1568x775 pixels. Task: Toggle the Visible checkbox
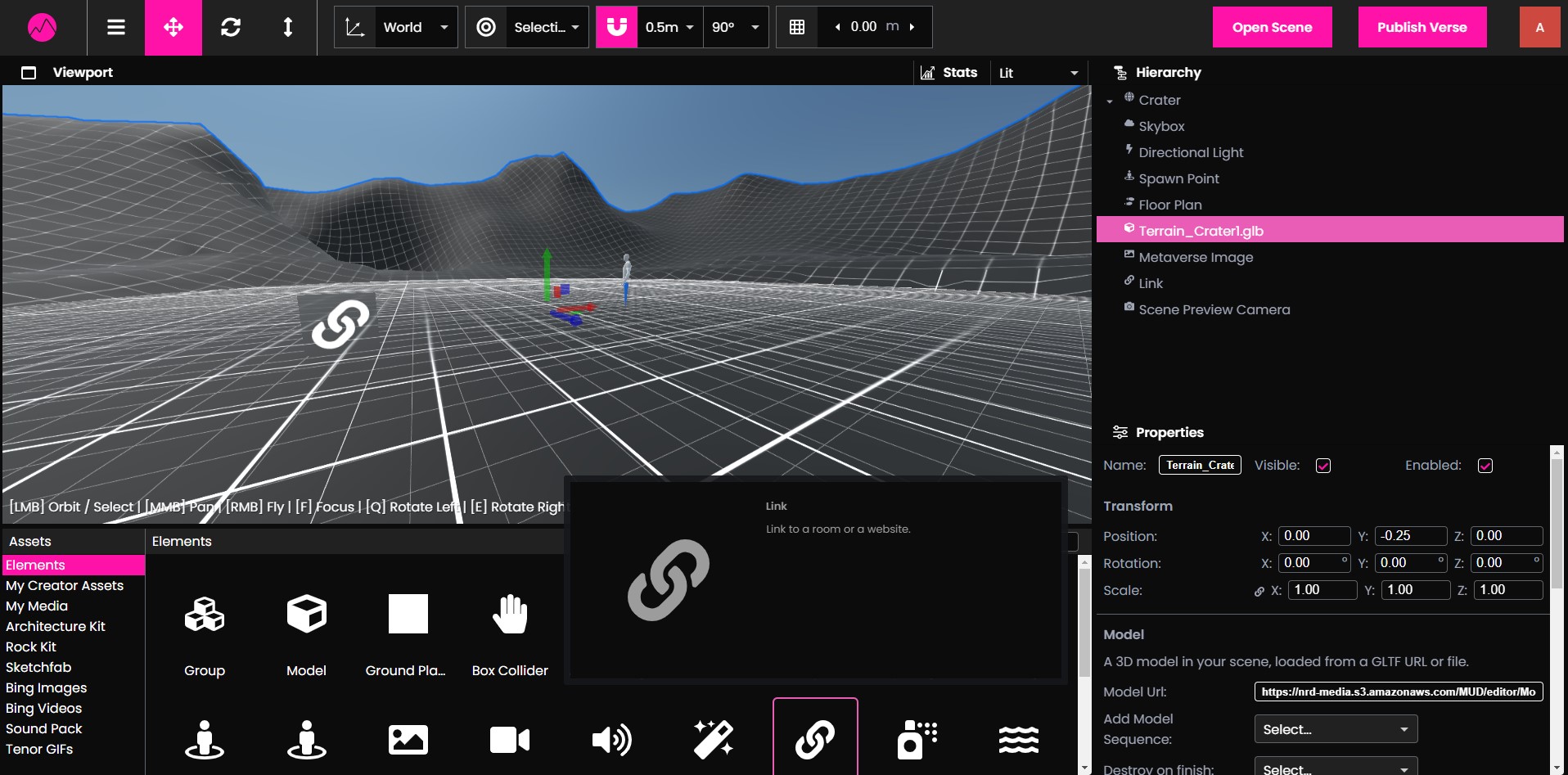(x=1323, y=466)
